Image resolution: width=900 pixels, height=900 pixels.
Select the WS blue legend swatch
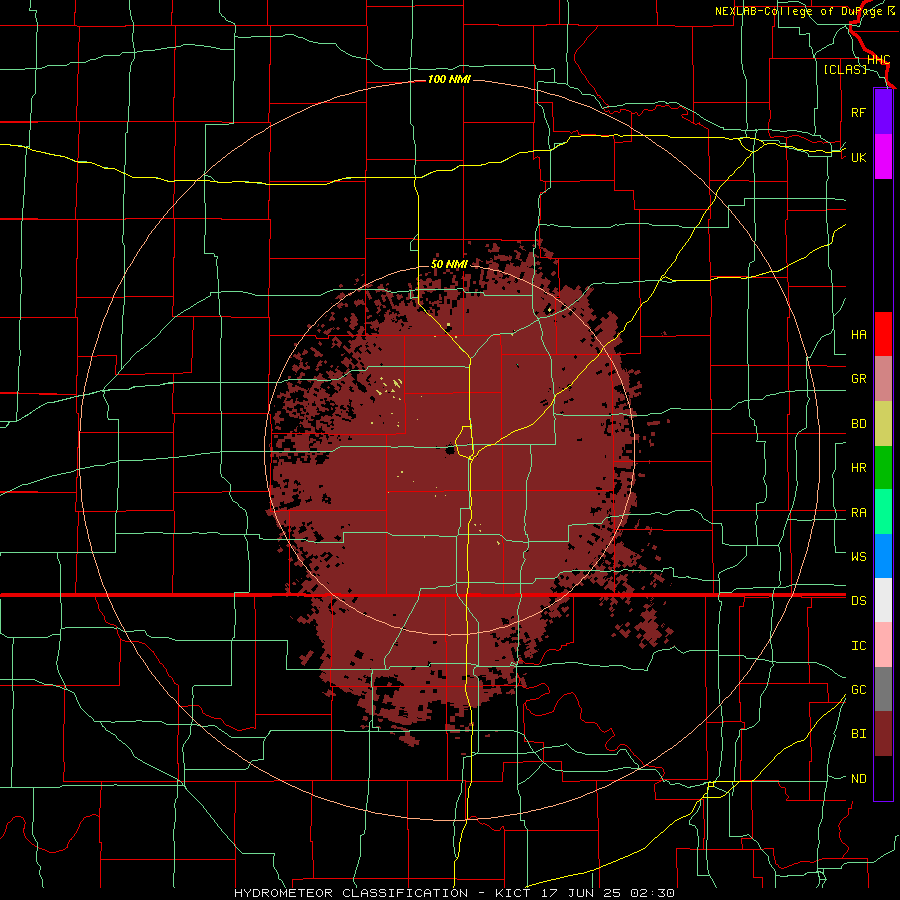point(883,556)
